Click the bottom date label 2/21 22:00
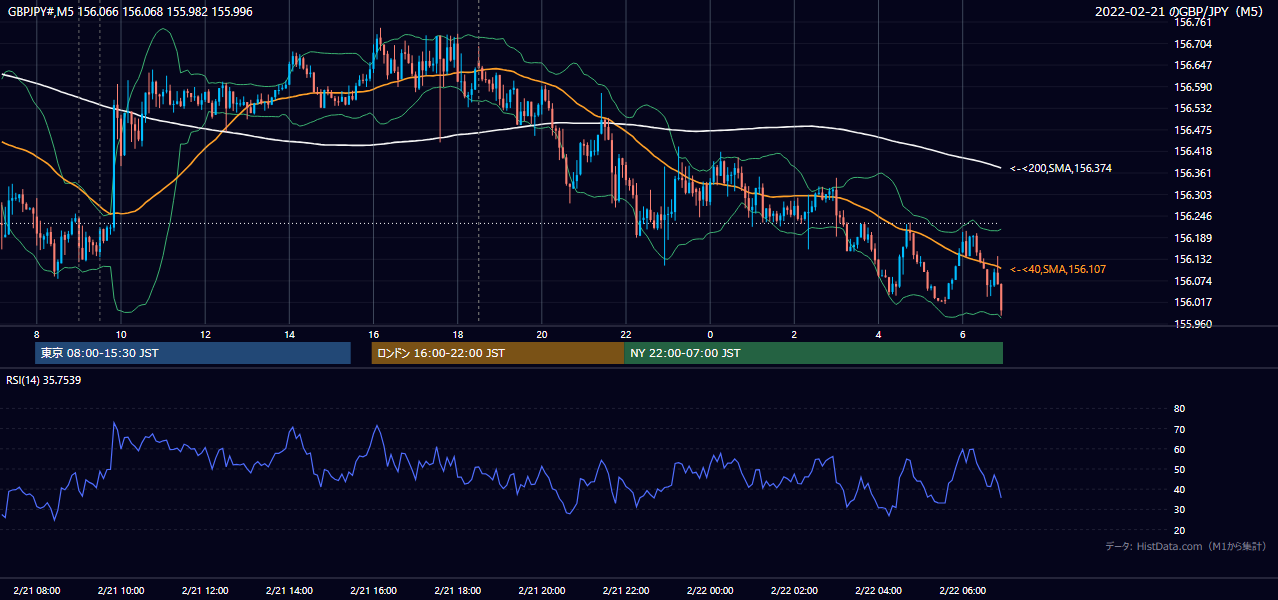This screenshot has width=1278, height=600. click(x=626, y=590)
